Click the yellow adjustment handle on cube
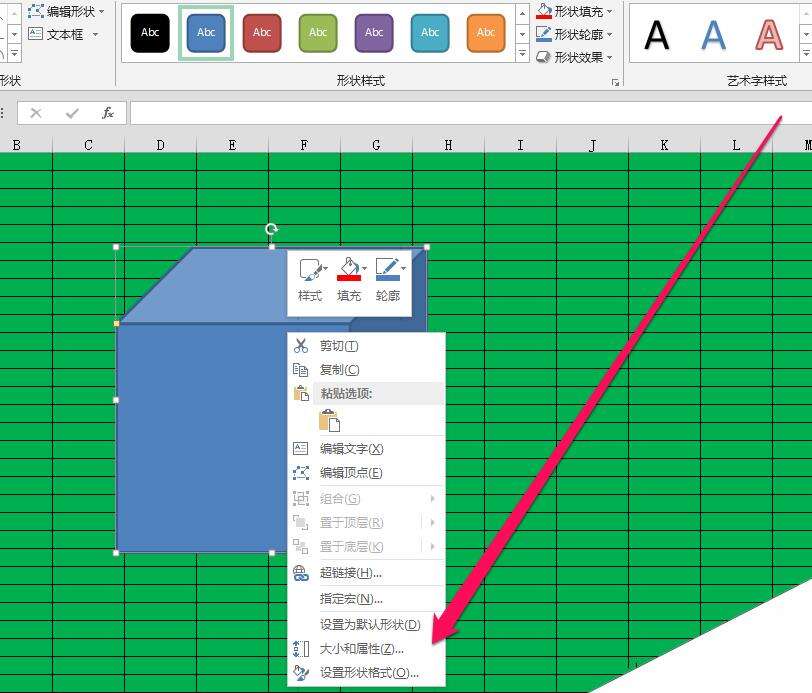Screen dimensions: 812x693 117,323
